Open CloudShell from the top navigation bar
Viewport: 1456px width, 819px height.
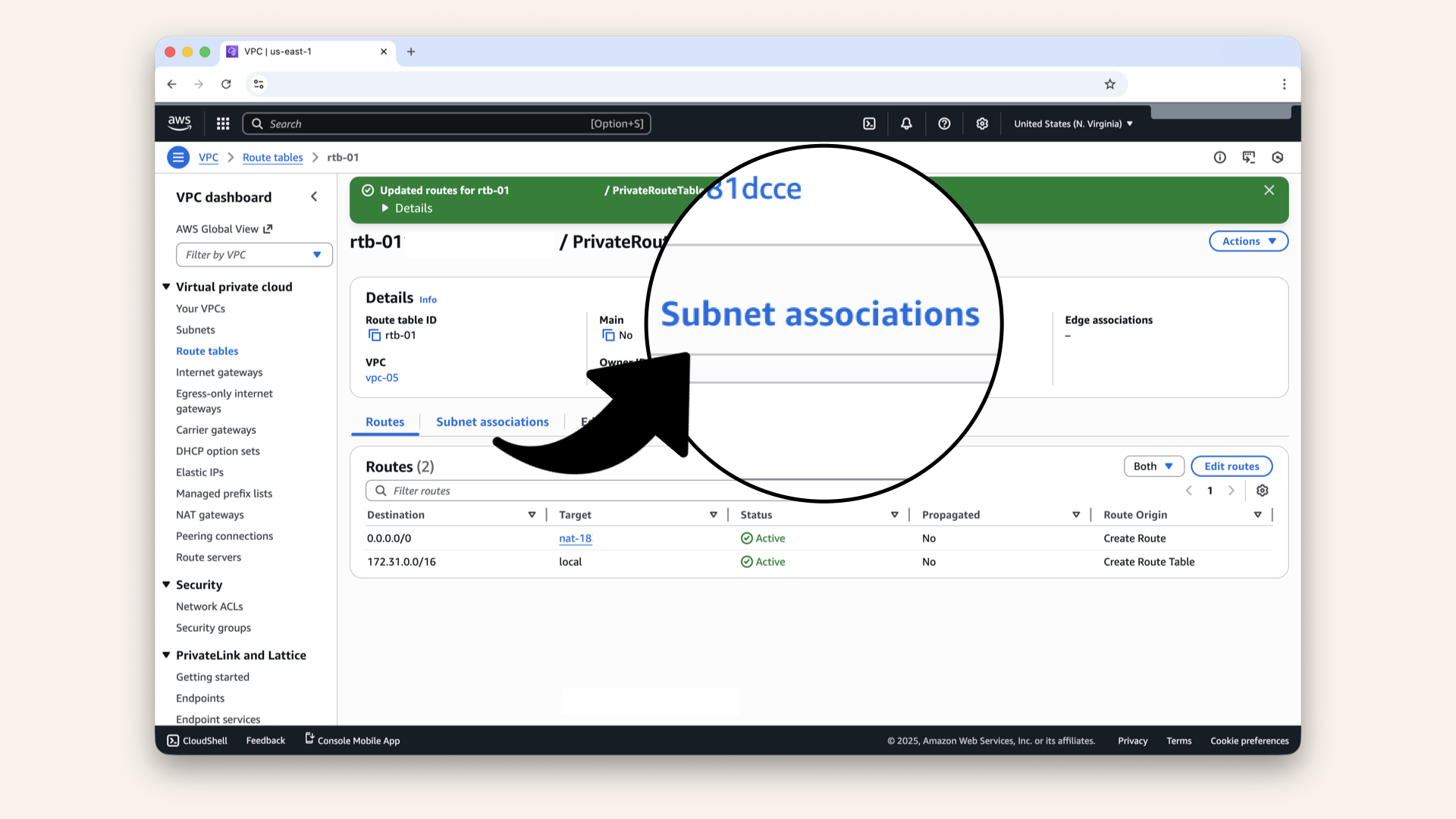coord(869,123)
